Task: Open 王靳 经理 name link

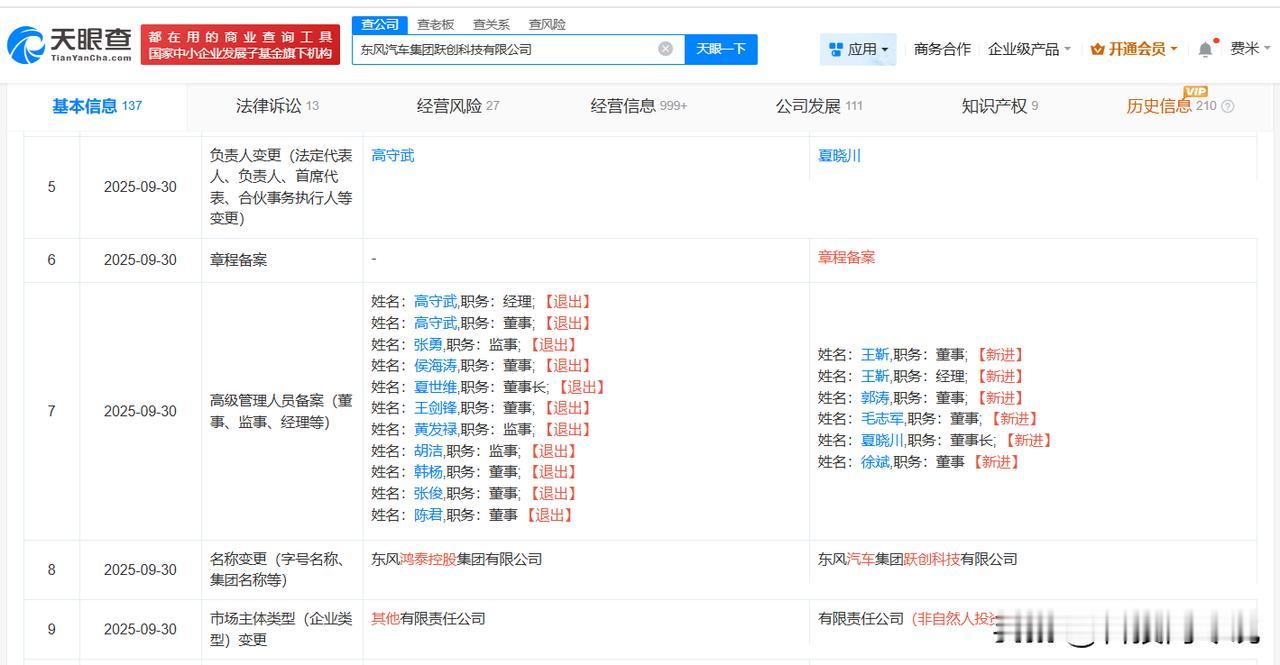Action: (x=875, y=376)
